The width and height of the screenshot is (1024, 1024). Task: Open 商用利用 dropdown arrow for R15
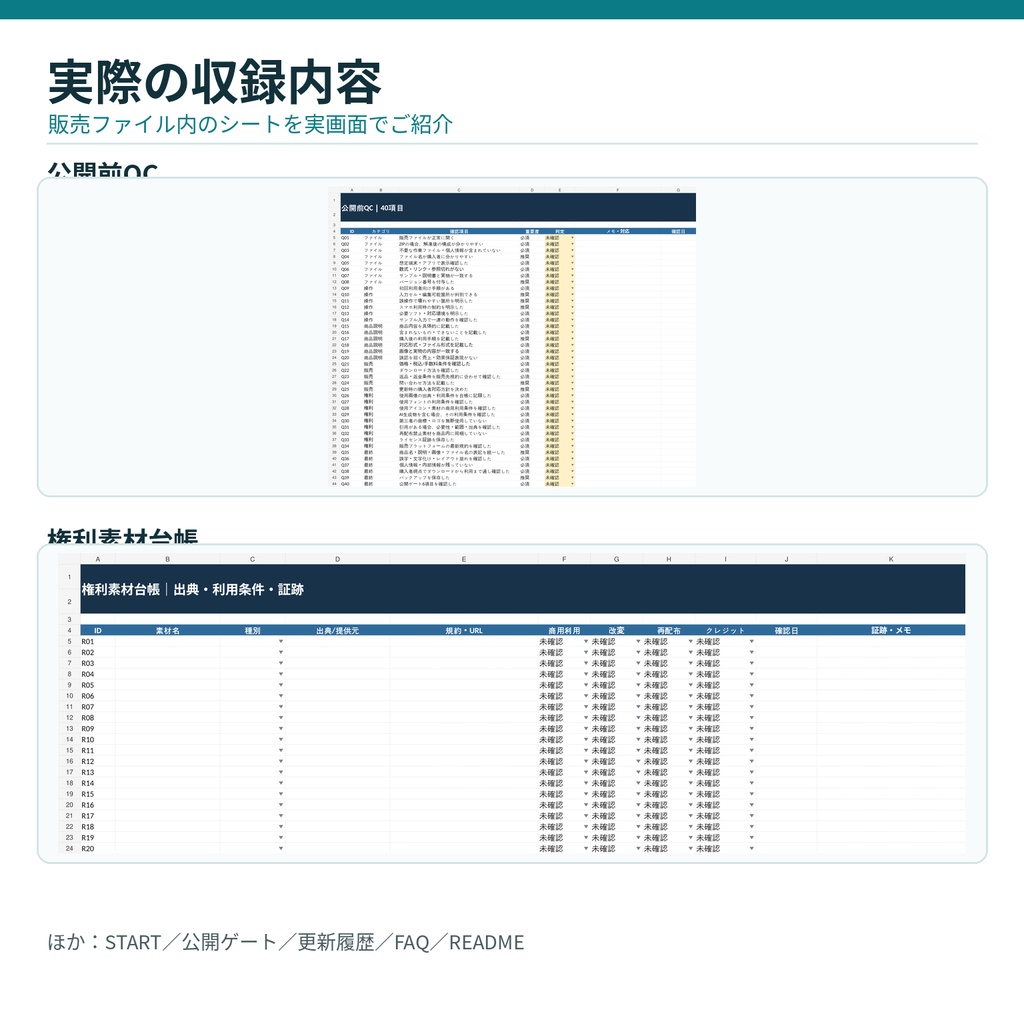[586, 794]
